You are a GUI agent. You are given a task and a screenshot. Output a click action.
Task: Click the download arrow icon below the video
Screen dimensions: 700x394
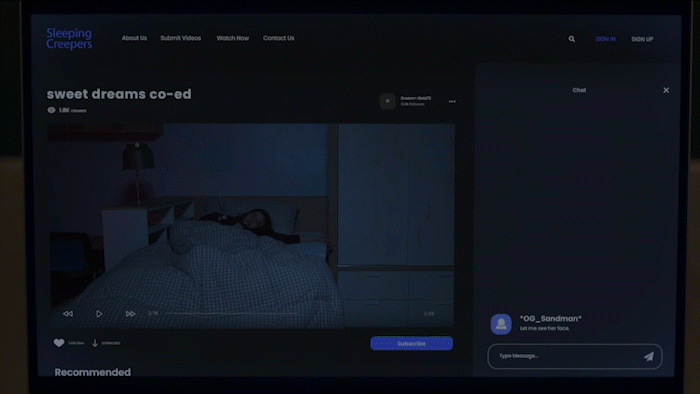point(95,343)
